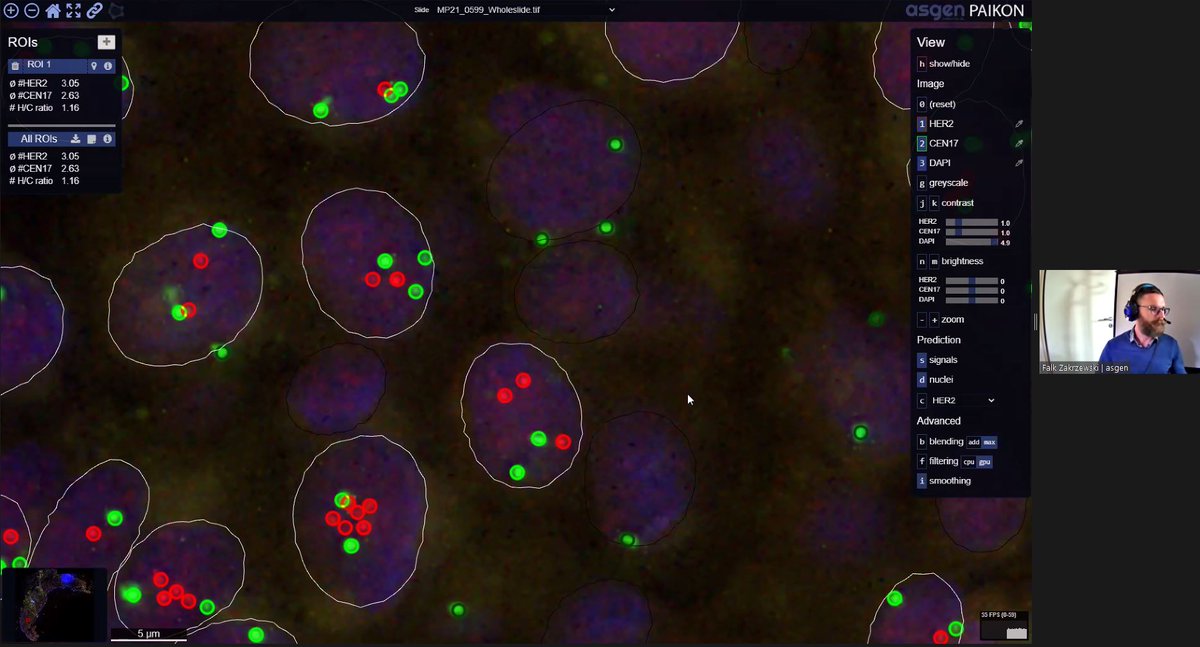This screenshot has height=647, width=1200.
Task: Toggle filtering with the f key
Action: pos(922,461)
